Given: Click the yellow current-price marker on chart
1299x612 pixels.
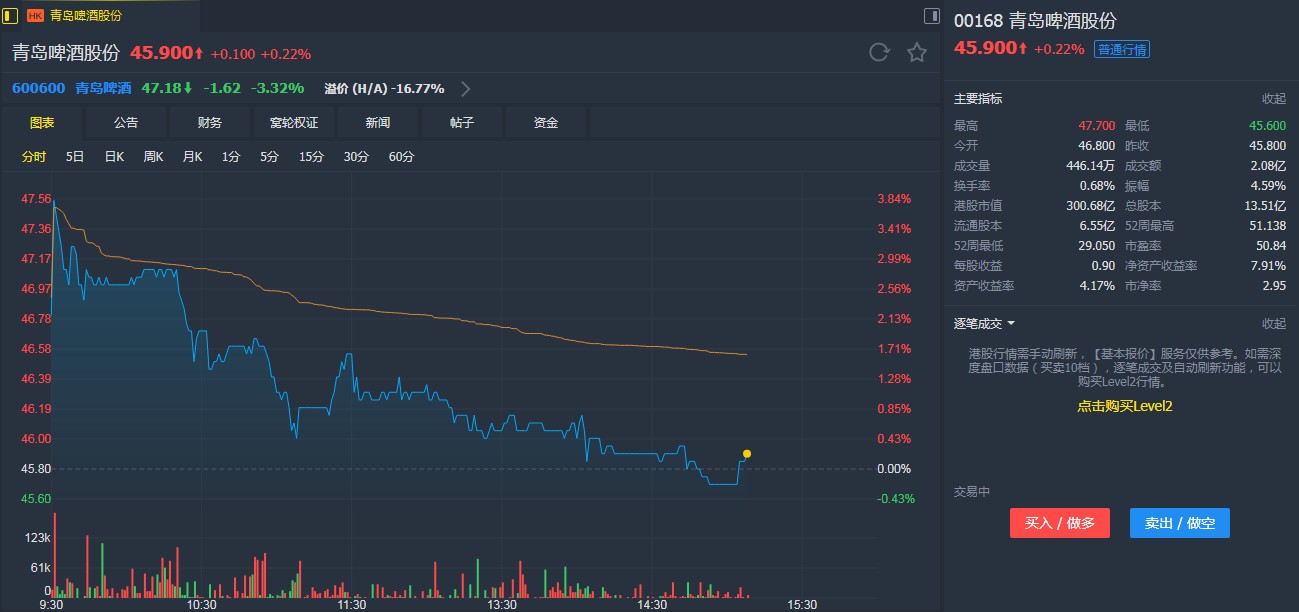Looking at the screenshot, I should coord(747,454).
